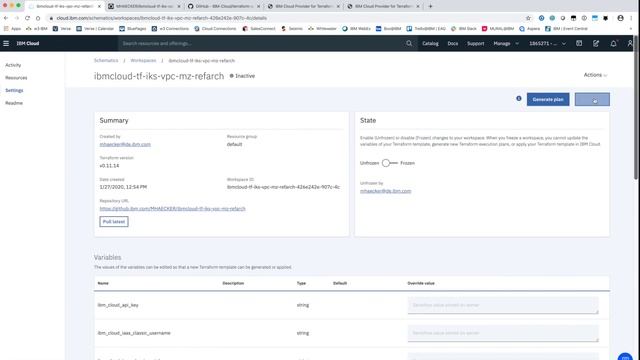
Task: Click the Override value column header
Action: point(421,283)
